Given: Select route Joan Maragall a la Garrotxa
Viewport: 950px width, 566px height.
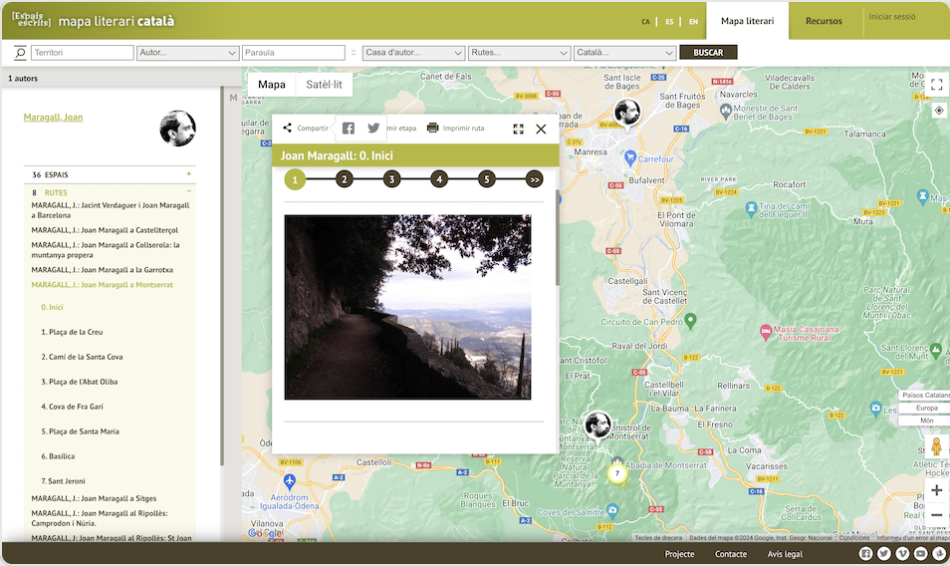Looking at the screenshot, I should [102, 270].
